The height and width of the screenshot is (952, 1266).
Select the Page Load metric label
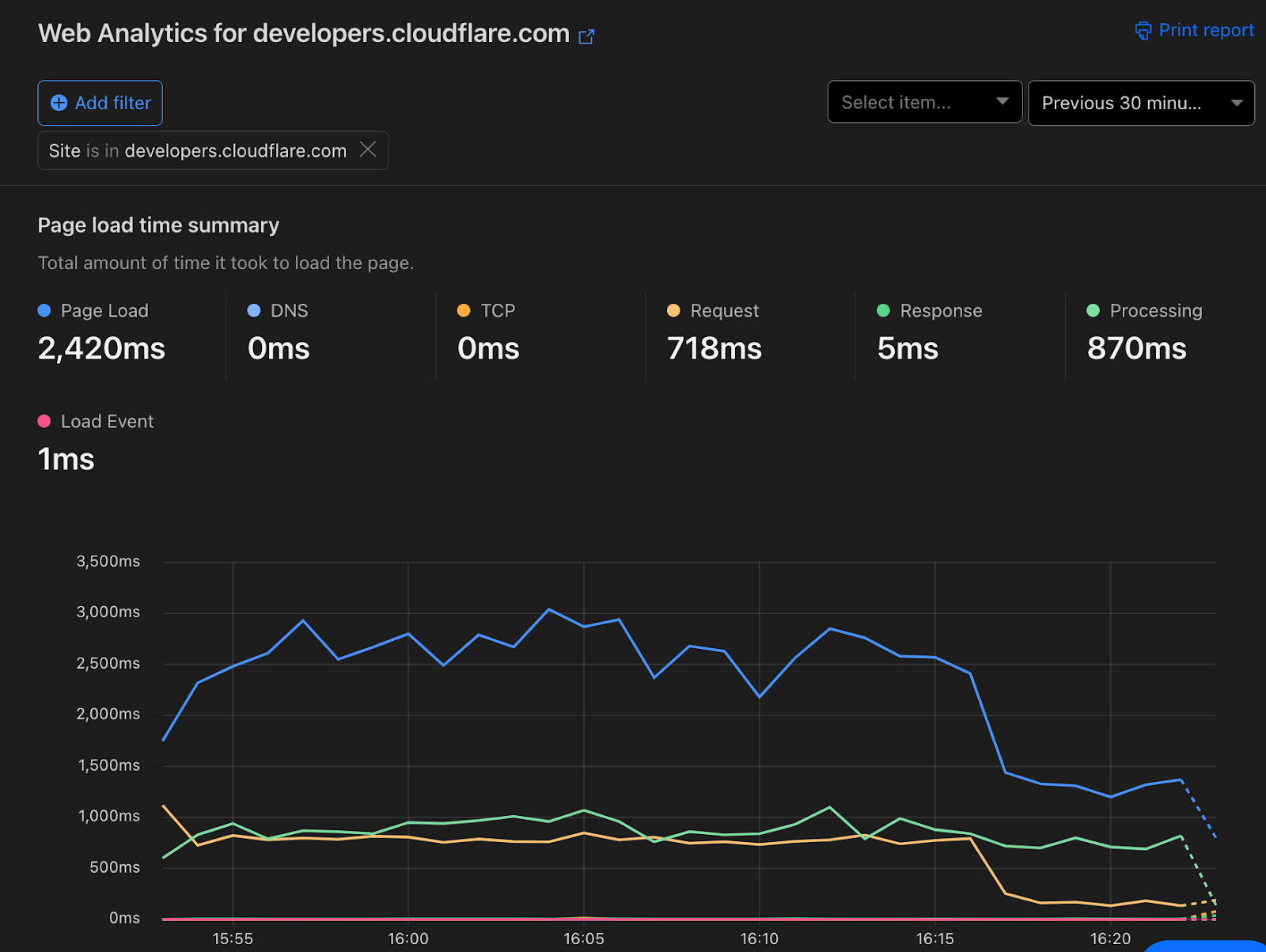point(104,311)
